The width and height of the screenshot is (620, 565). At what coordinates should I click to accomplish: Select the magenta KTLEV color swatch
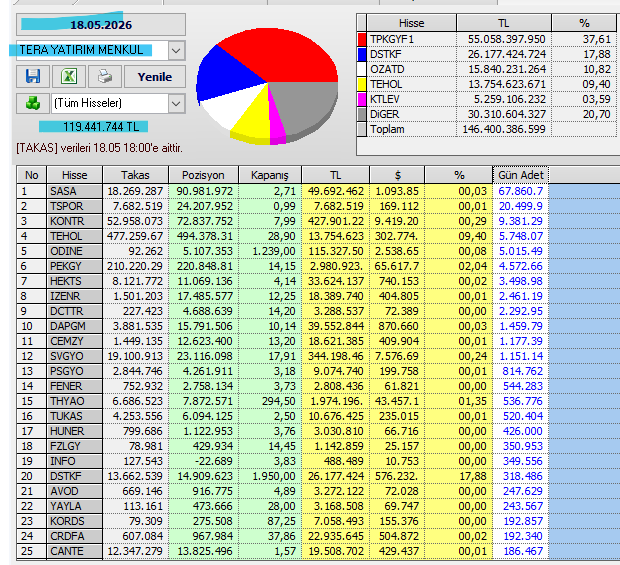pyautogui.click(x=362, y=100)
